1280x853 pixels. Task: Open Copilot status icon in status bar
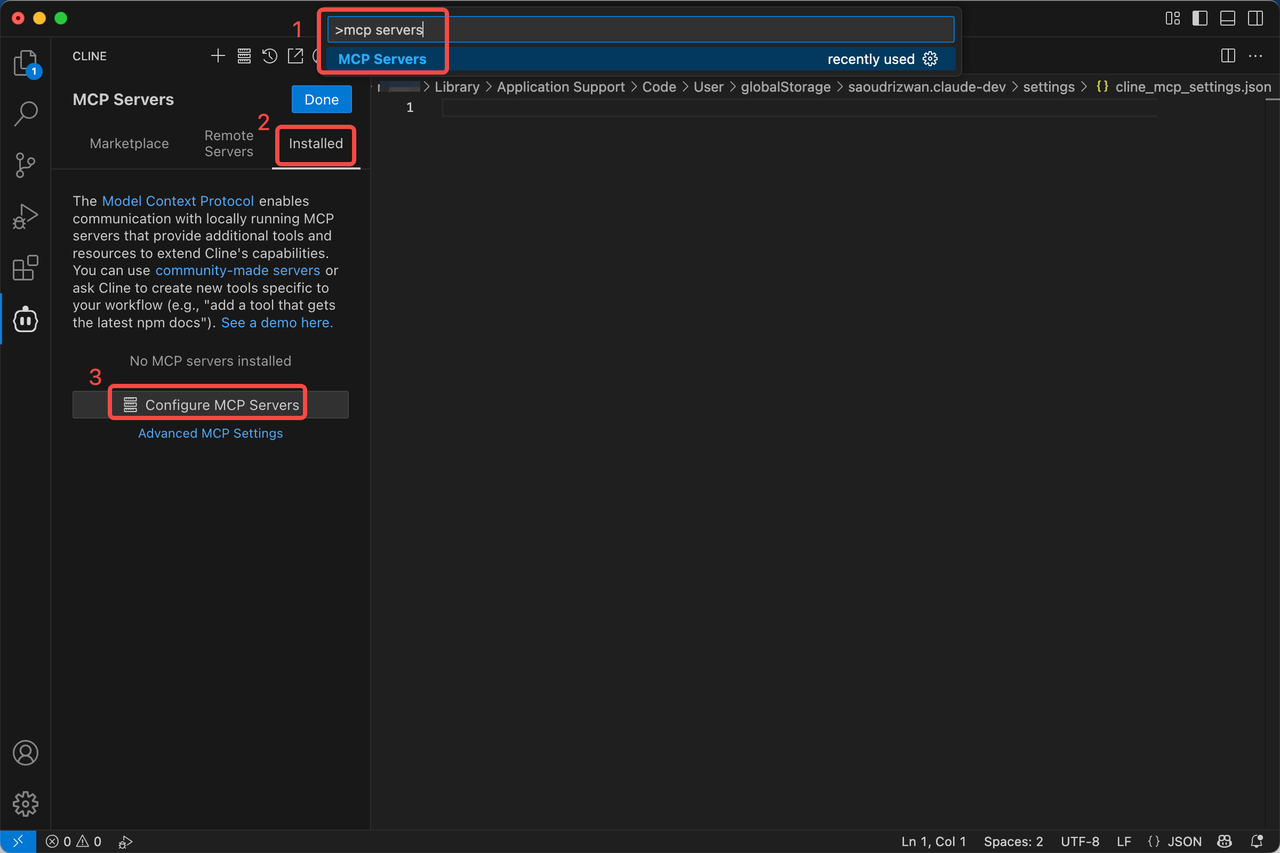tap(1224, 842)
